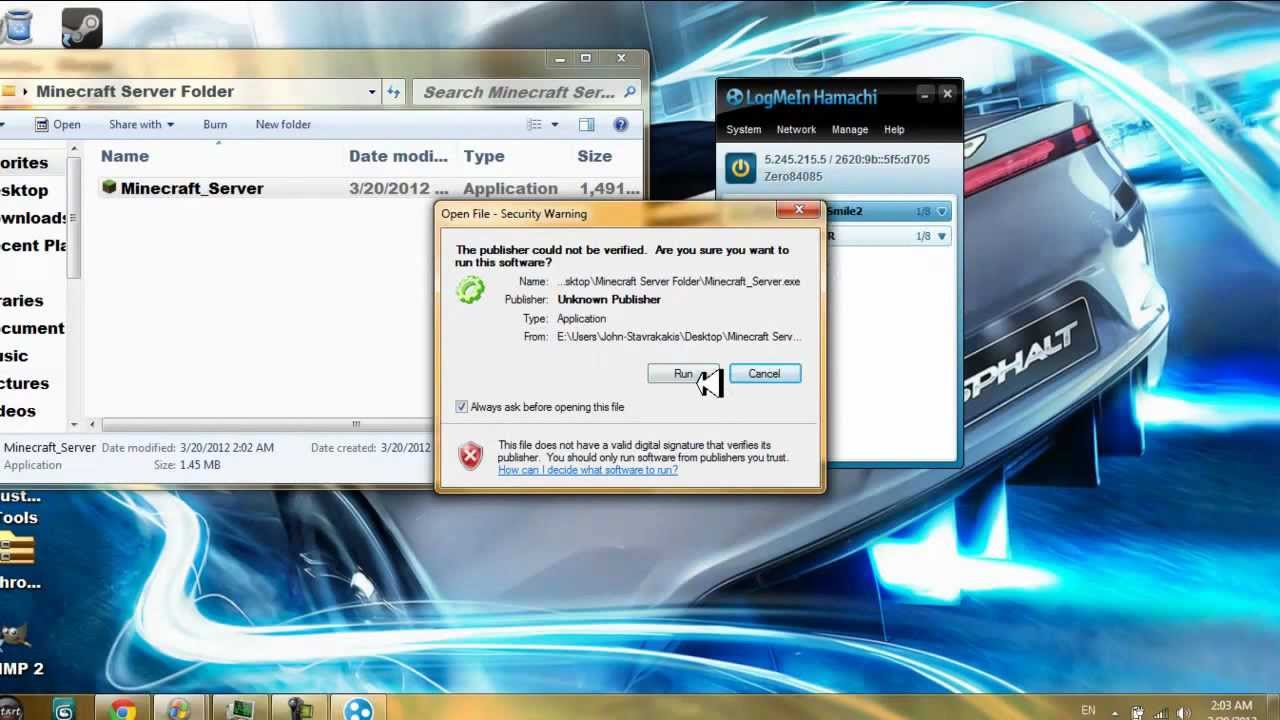
Task: Sort by Size column header
Action: tap(594, 156)
